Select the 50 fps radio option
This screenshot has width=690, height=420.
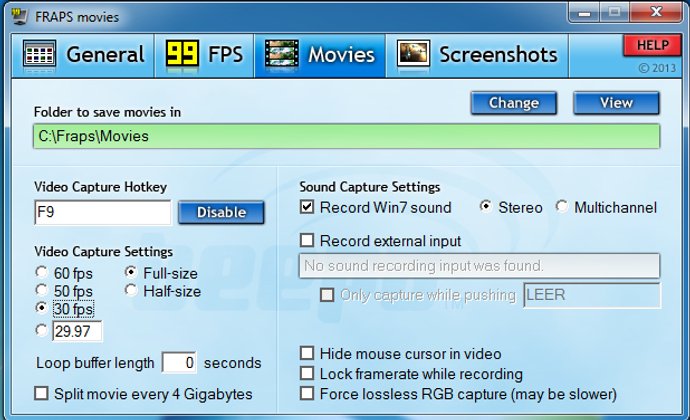pos(41,290)
